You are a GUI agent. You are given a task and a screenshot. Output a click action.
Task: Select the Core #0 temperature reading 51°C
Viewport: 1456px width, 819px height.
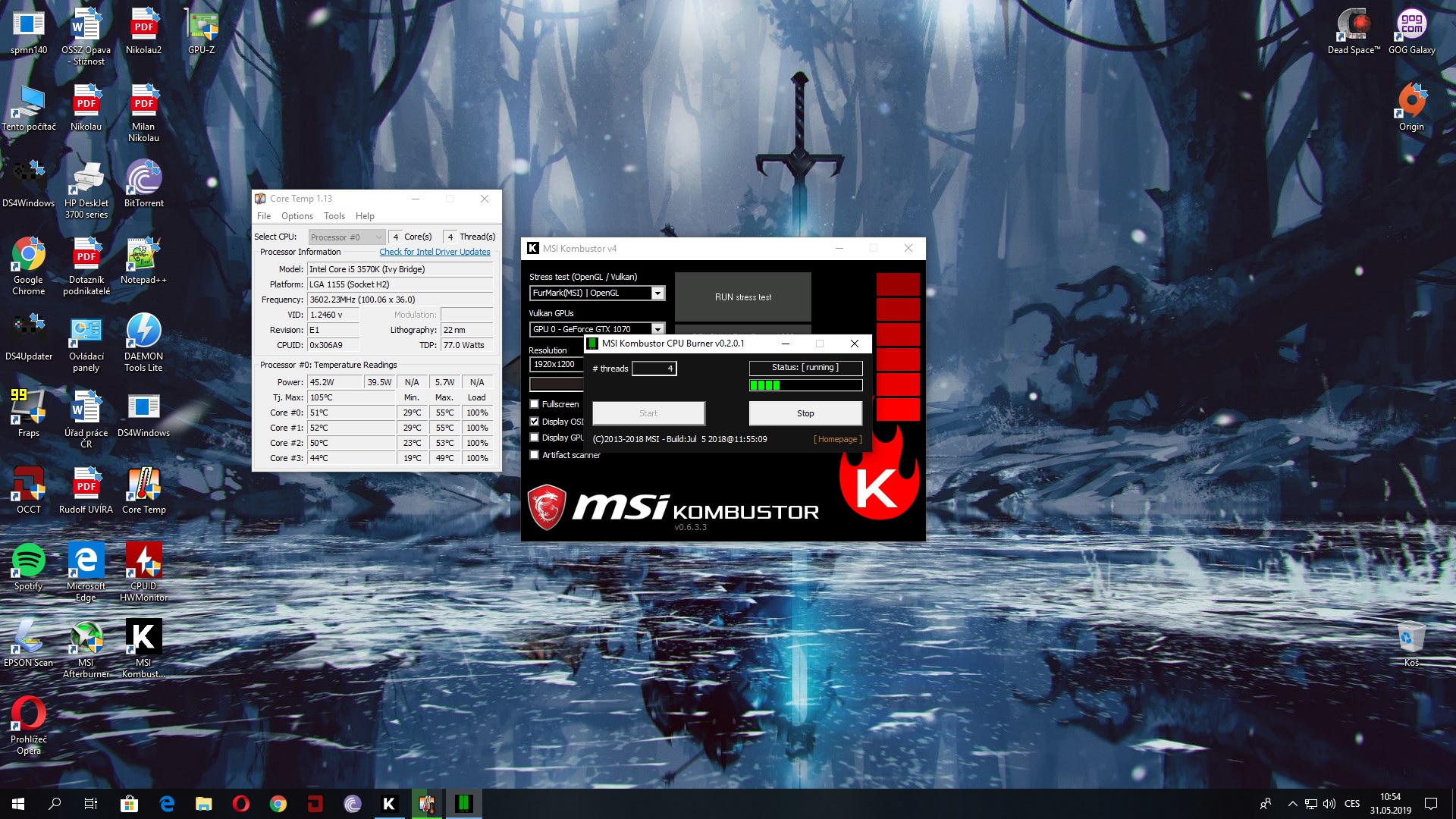(351, 413)
